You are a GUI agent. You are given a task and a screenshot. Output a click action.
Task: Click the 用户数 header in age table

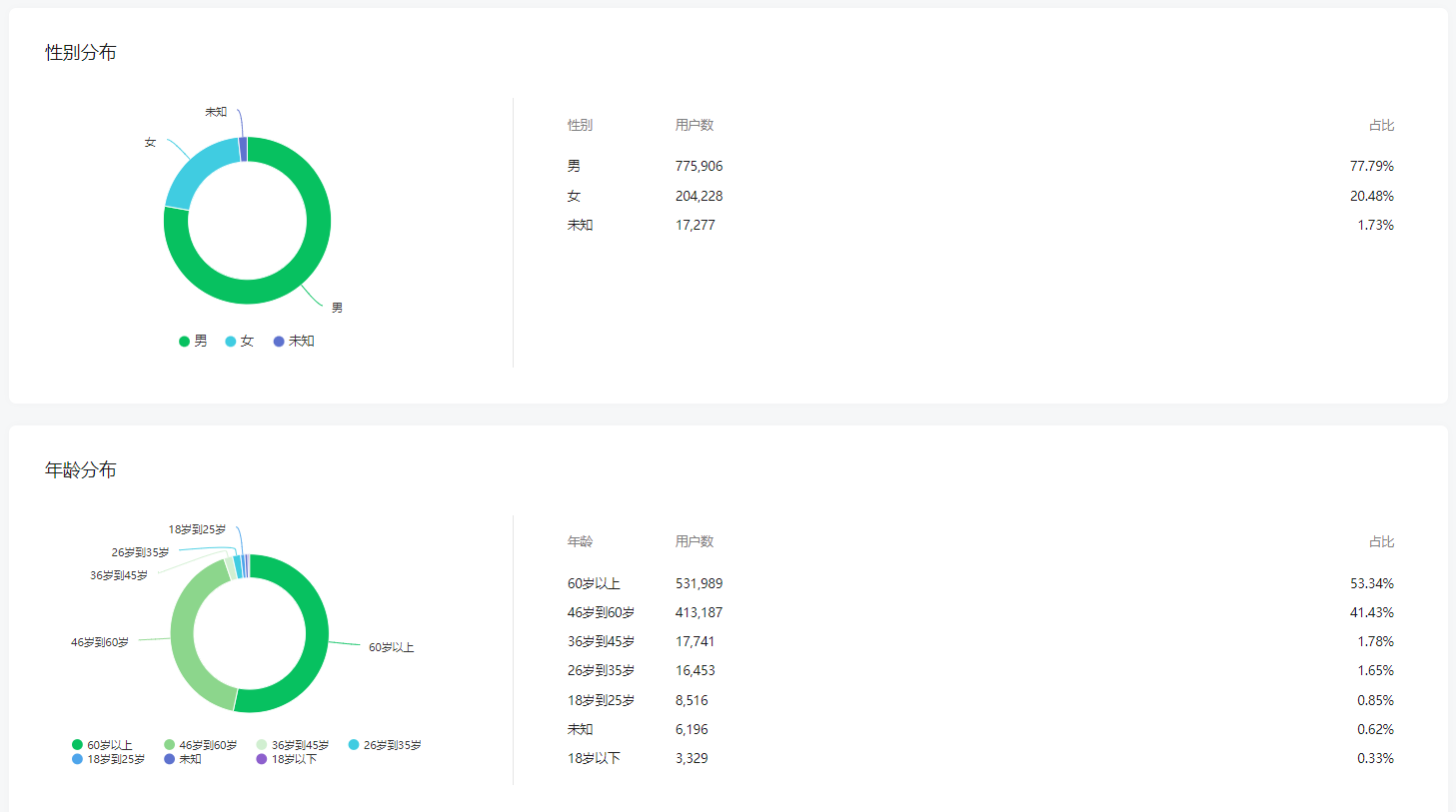tap(695, 541)
